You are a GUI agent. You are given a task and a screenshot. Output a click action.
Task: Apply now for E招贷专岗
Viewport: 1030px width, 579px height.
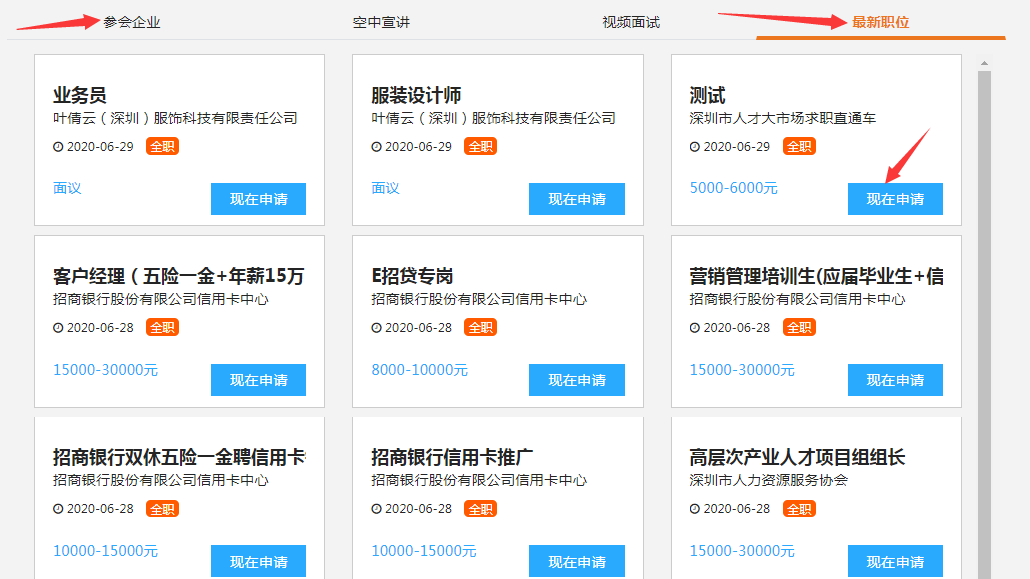(x=577, y=380)
